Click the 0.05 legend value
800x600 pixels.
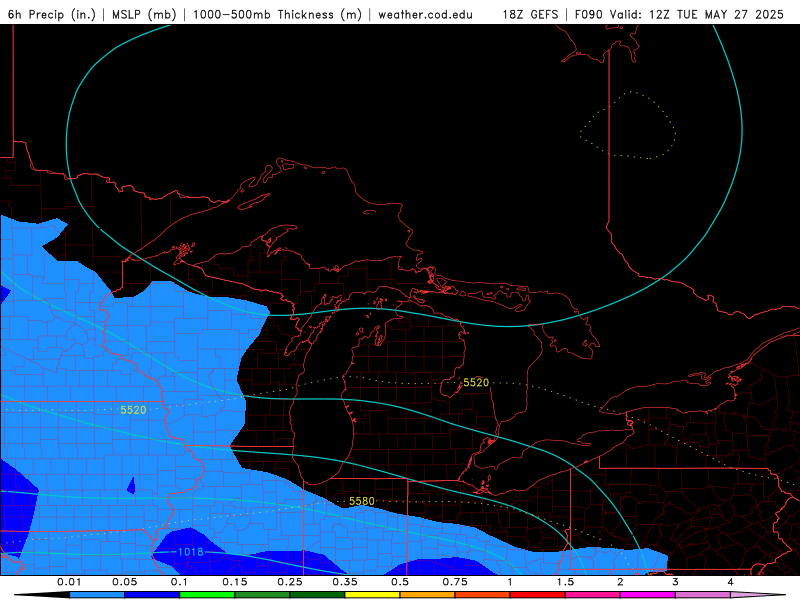124,582
